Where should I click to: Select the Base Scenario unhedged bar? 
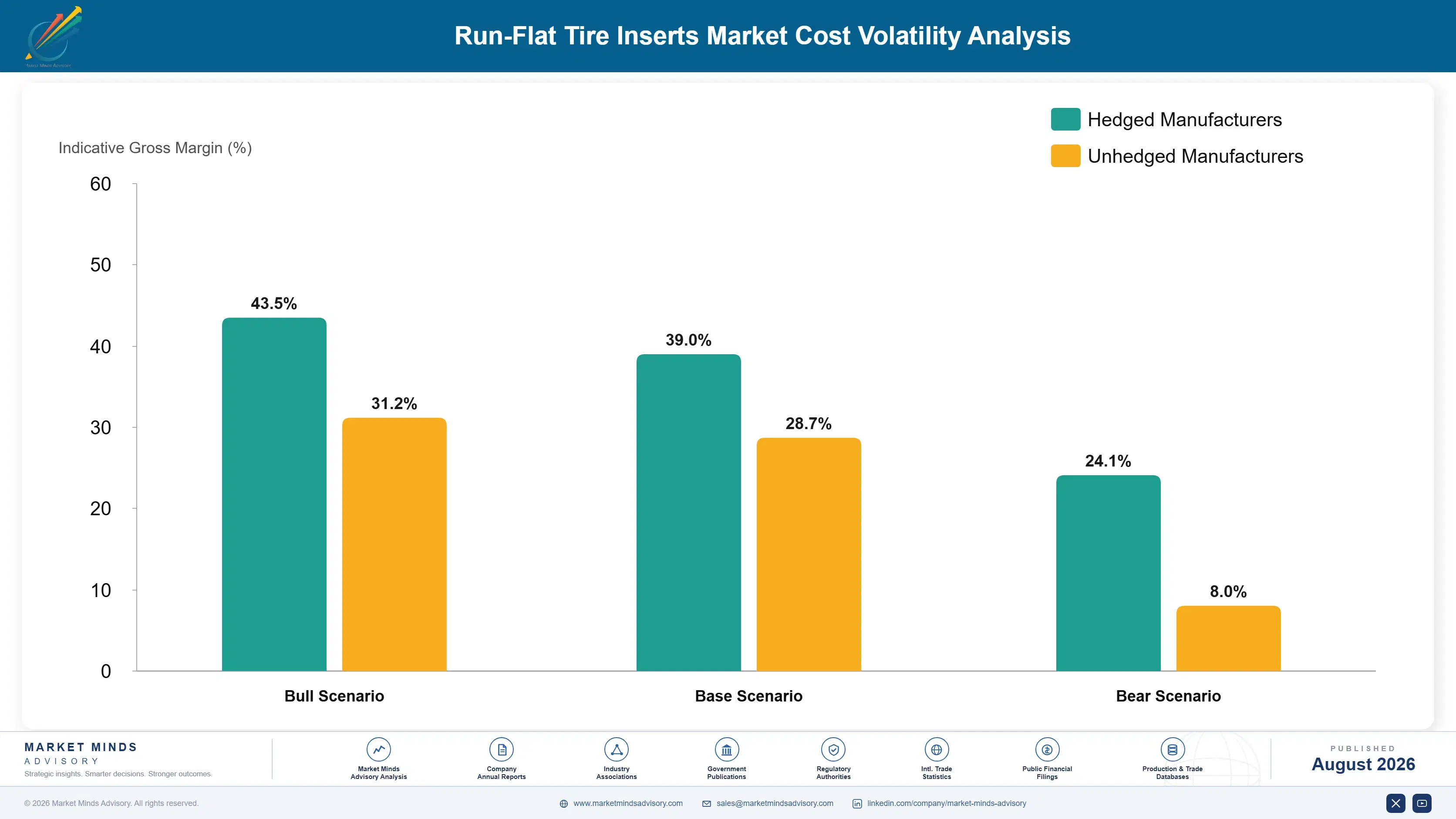[x=809, y=554]
